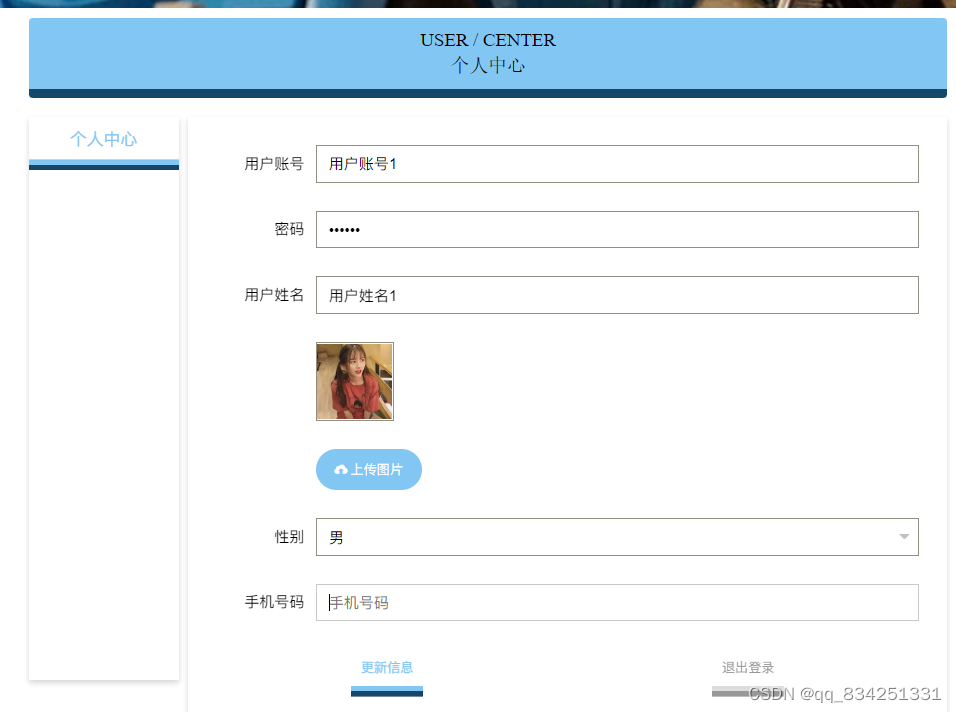This screenshot has height=712, width=956.
Task: Click the 手机号码 field label
Action: click(x=274, y=602)
